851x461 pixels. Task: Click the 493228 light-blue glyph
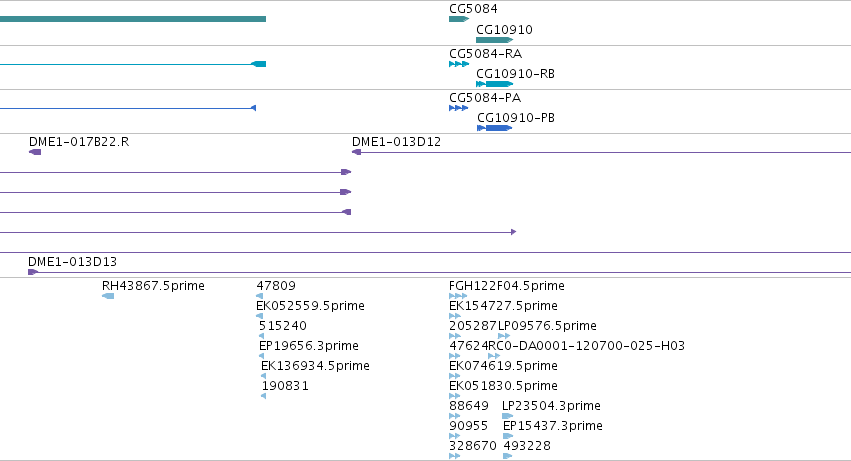(507, 456)
